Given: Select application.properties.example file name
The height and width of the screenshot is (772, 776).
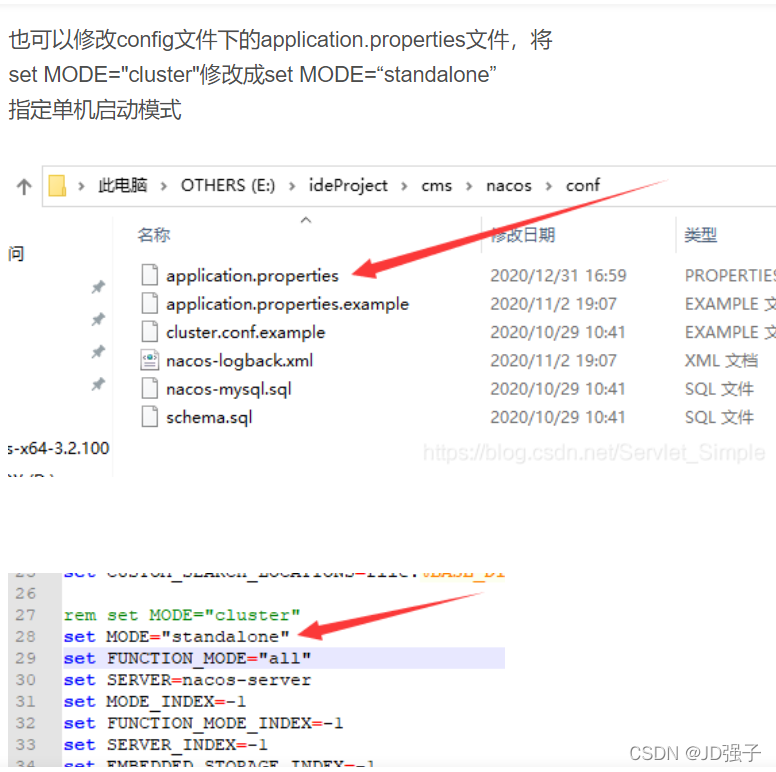Looking at the screenshot, I should coord(288,304).
